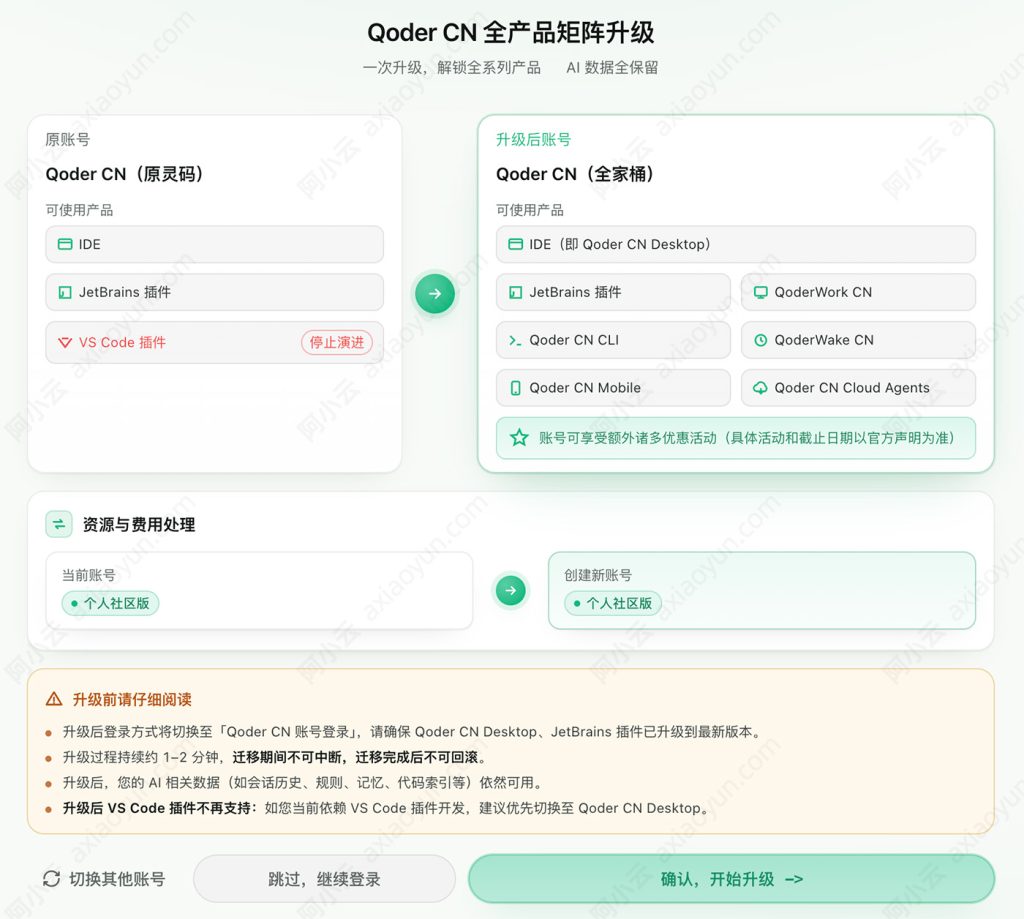
Task: Click the 原账号 label
Action: click(68, 139)
